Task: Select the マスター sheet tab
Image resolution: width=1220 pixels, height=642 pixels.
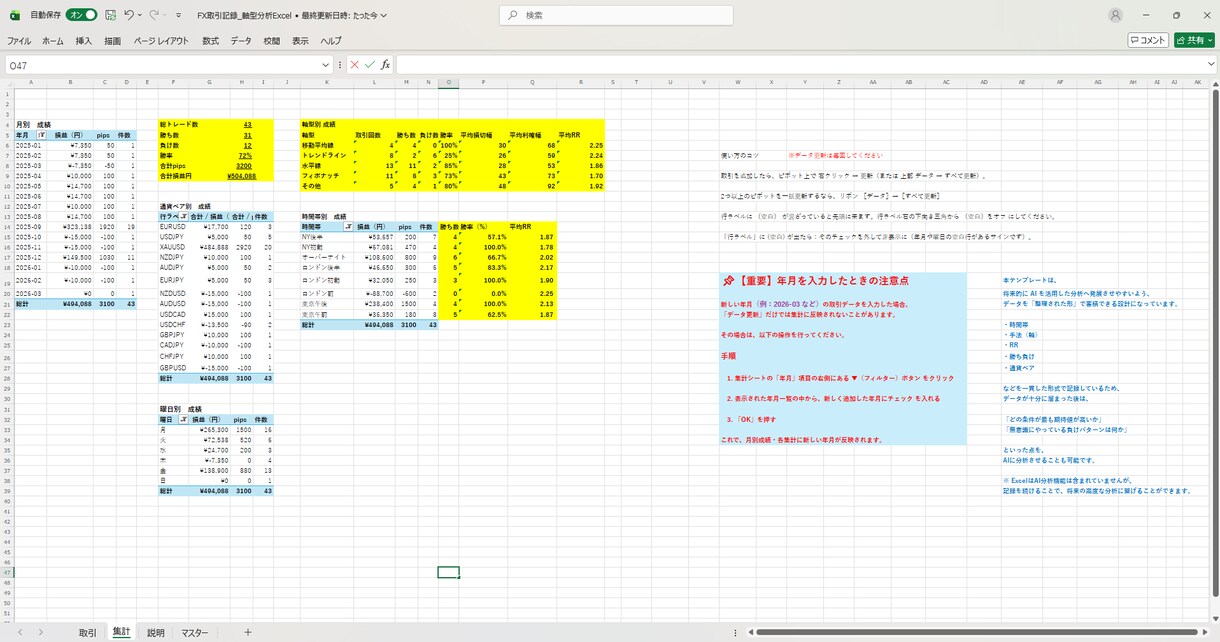Action: click(194, 632)
